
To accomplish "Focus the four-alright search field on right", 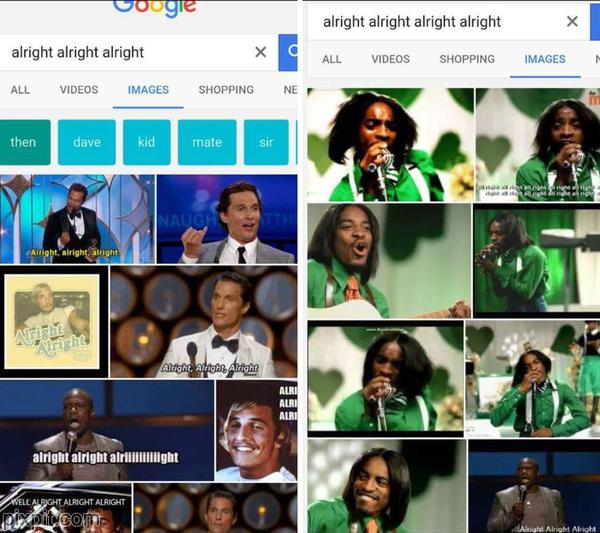I will tap(436, 22).
